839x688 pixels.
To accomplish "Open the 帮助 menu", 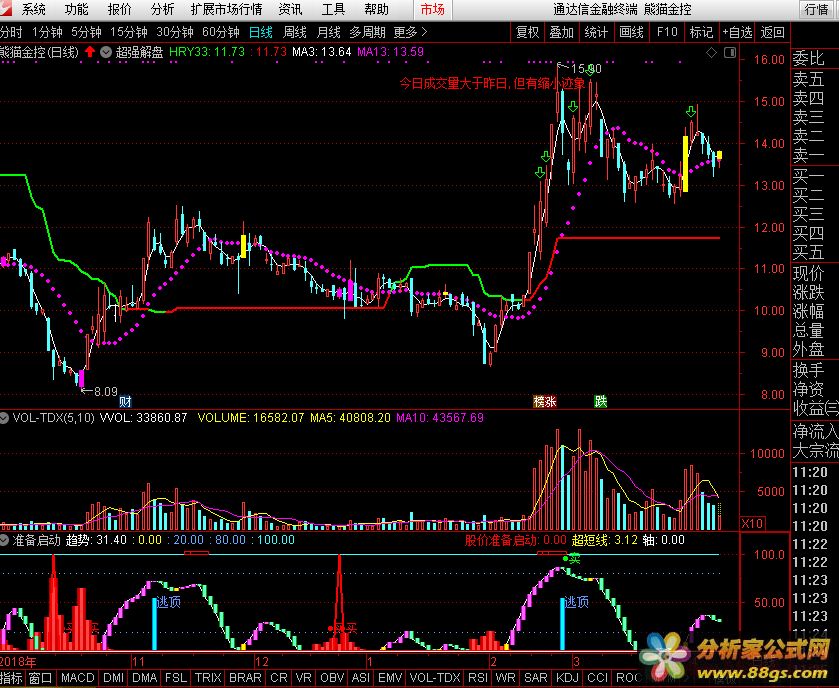I will tap(376, 9).
